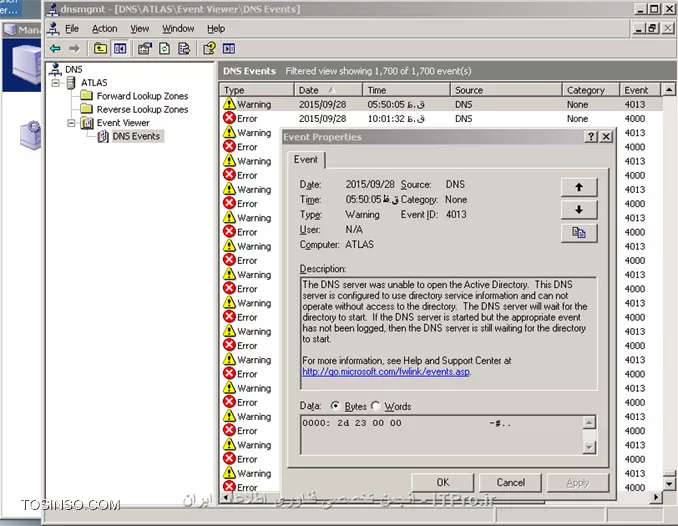
Task: Click the Export List toolbar icon
Action: coord(184,48)
